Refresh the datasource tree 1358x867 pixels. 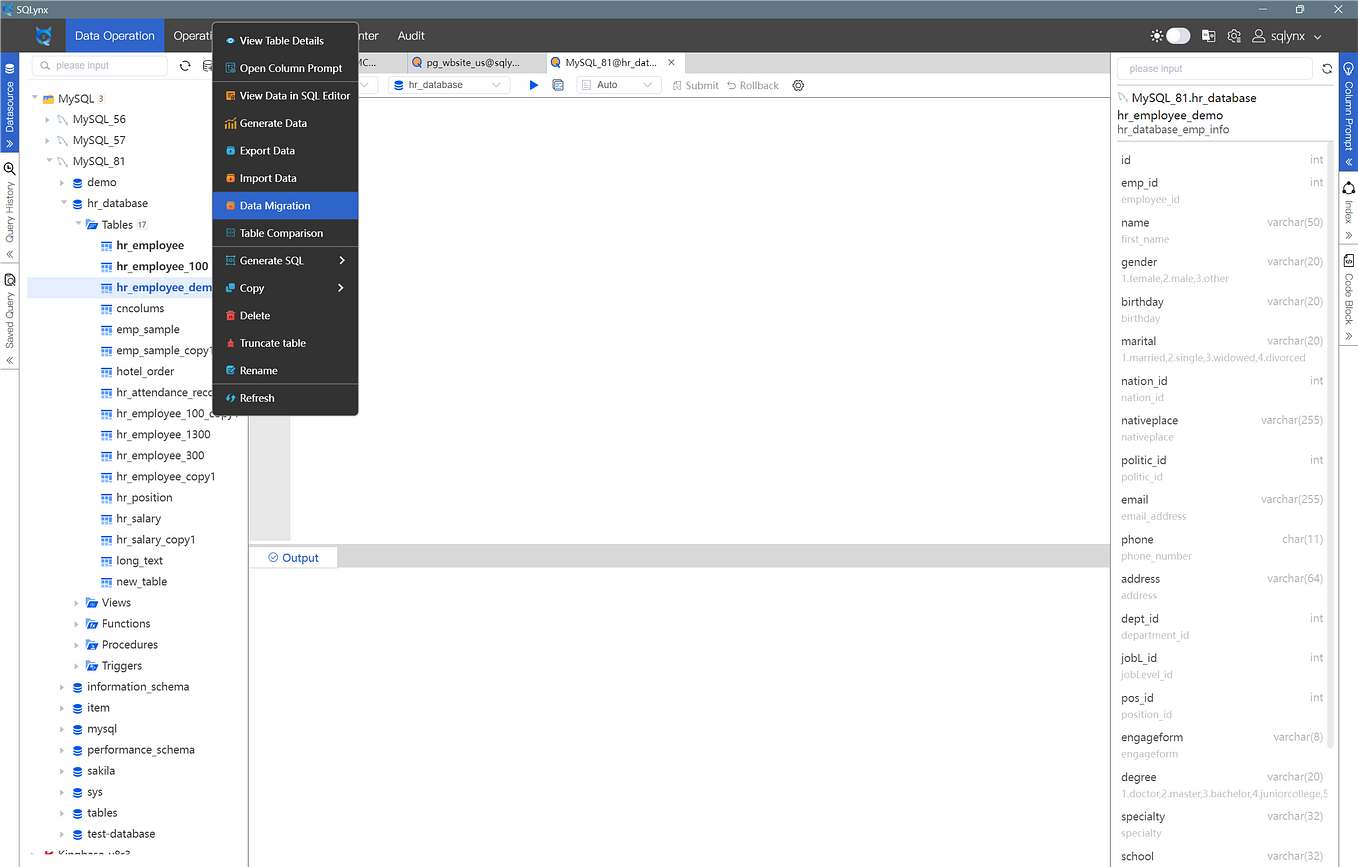[185, 65]
